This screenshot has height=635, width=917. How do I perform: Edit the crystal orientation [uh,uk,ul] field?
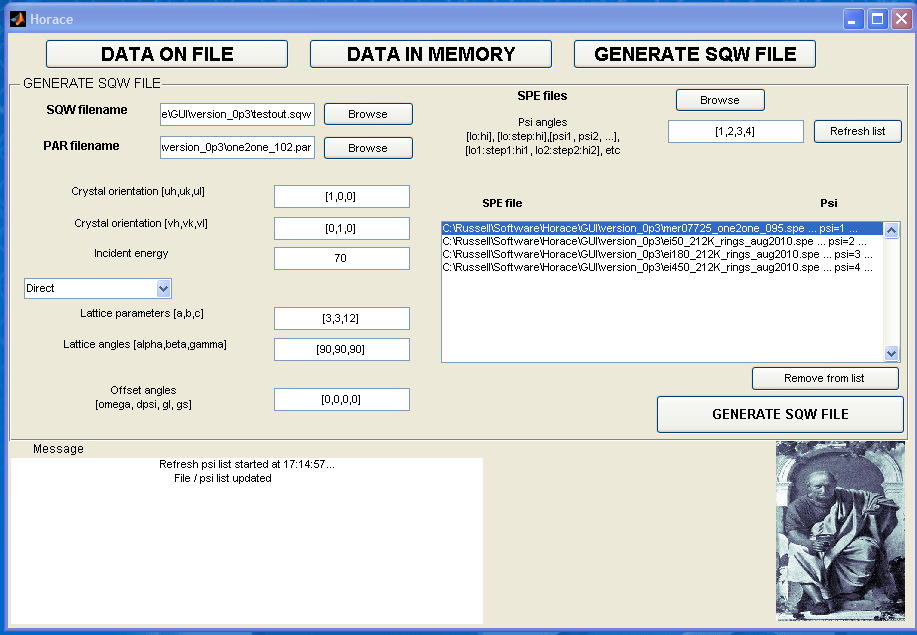(342, 196)
